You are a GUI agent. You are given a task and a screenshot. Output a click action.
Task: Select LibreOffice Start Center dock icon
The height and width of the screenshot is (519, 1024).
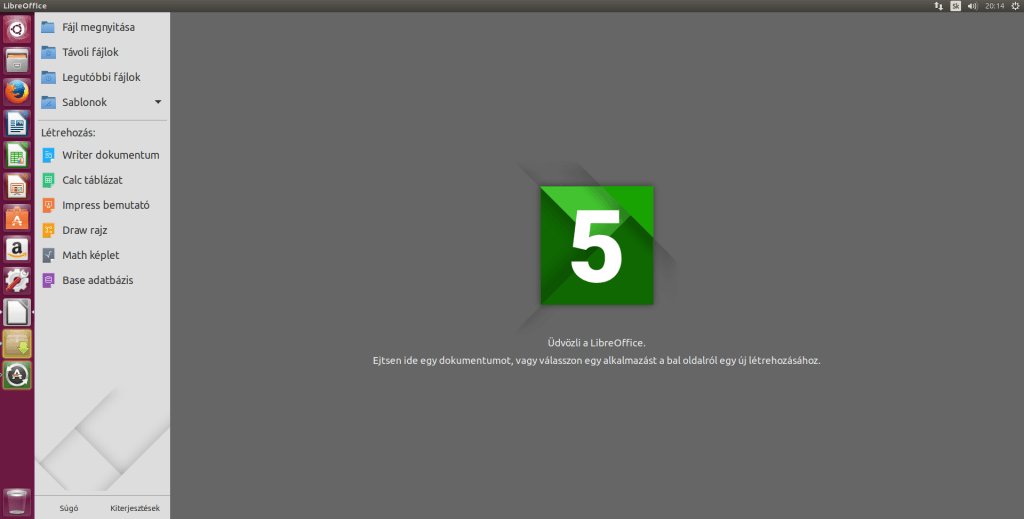17,312
